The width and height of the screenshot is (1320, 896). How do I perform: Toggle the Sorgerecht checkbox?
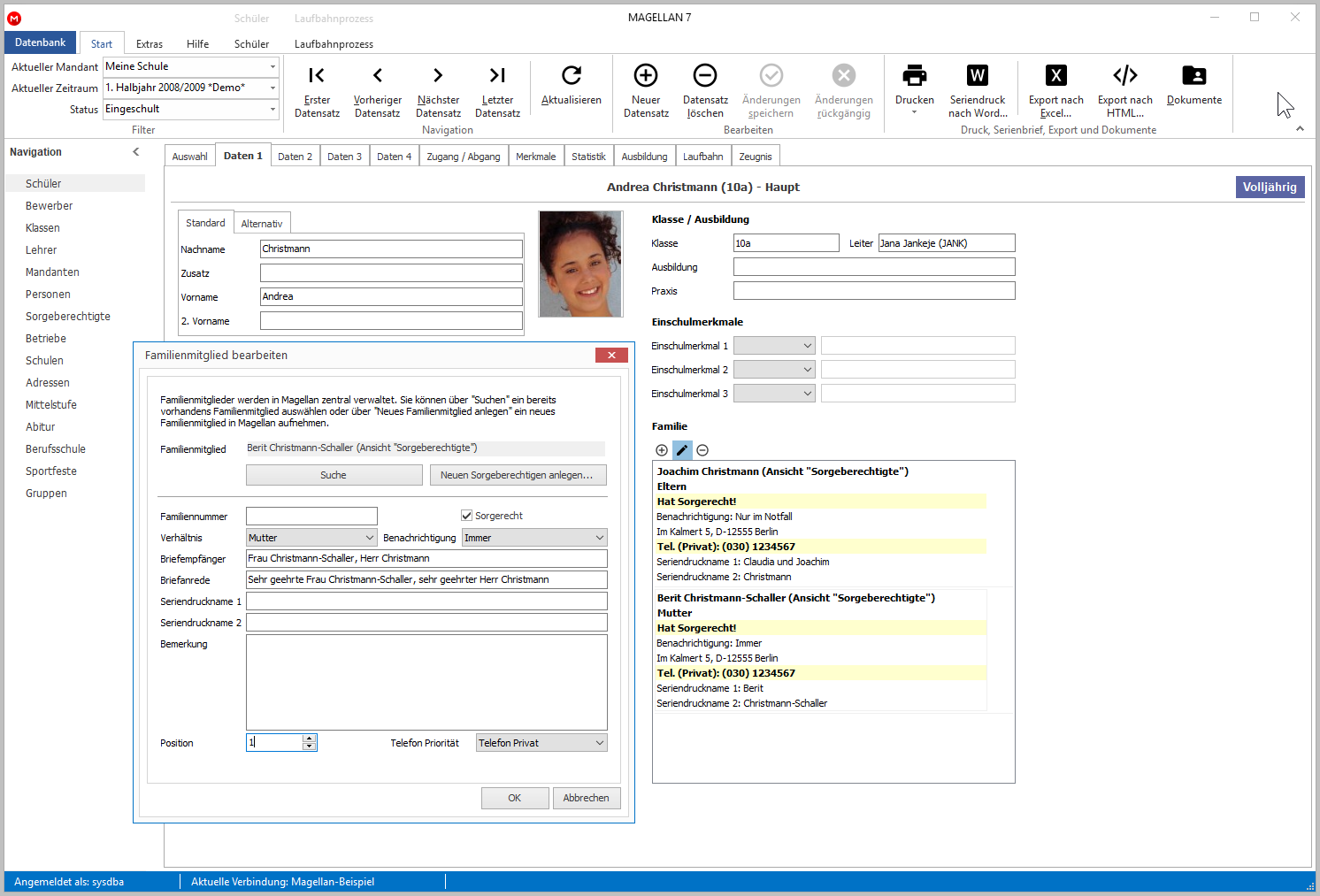[x=466, y=516]
